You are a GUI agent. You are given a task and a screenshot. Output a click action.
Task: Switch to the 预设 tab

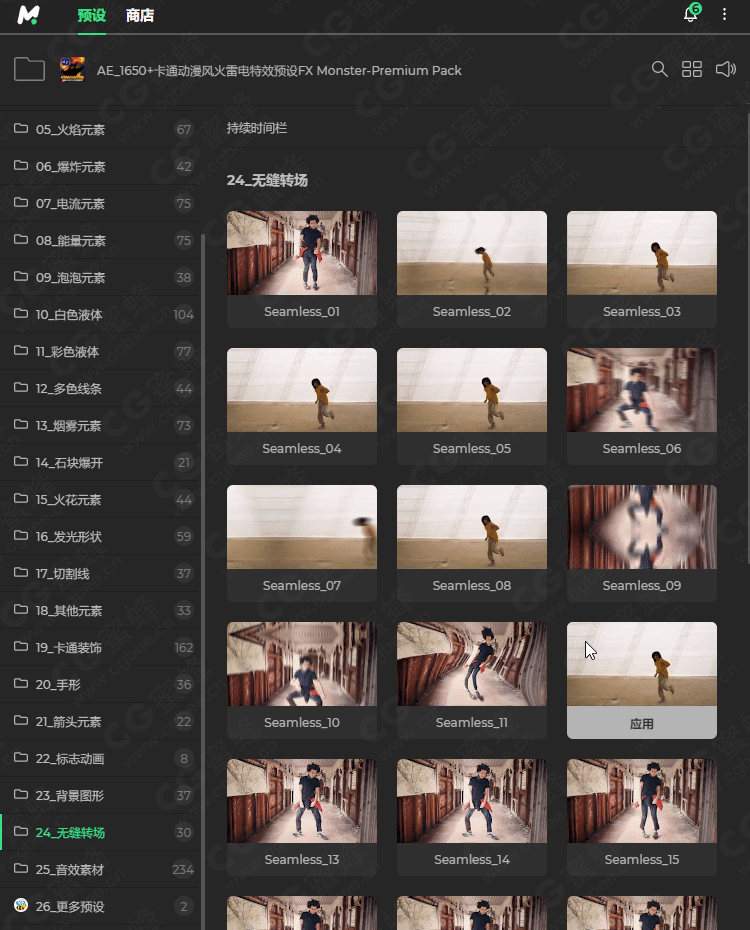point(91,15)
